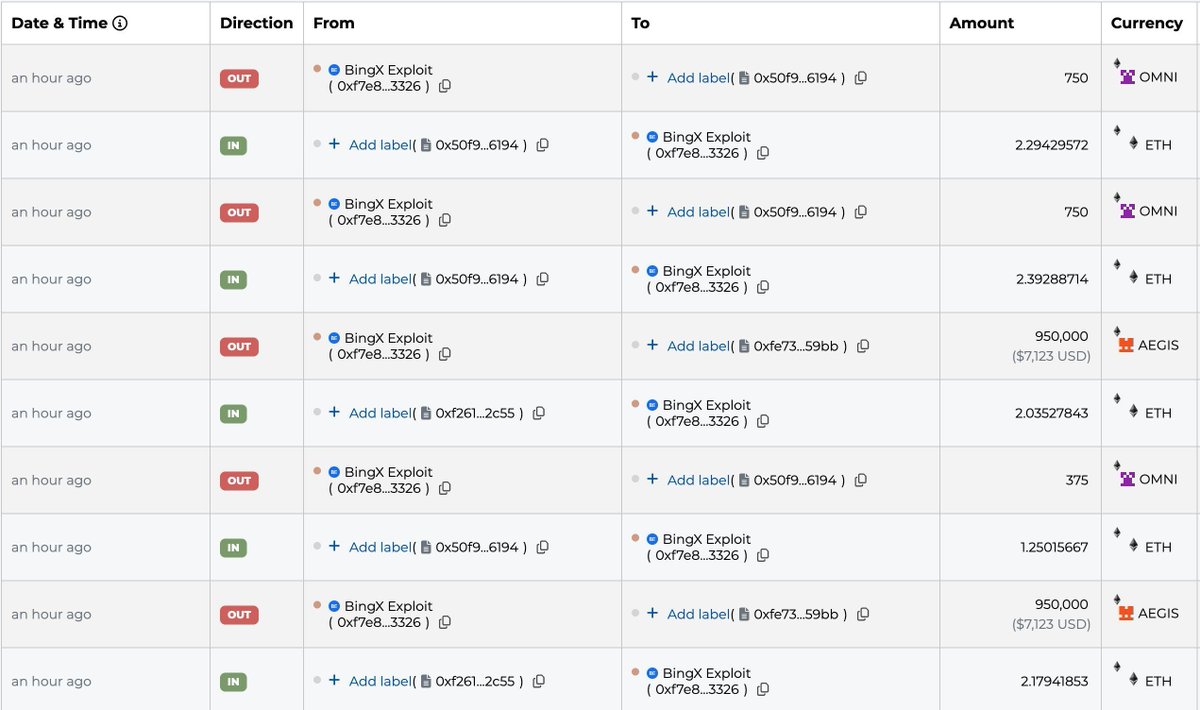Click BingX Exploit label in the 375 OMNI row
The image size is (1200, 710).
click(388, 472)
